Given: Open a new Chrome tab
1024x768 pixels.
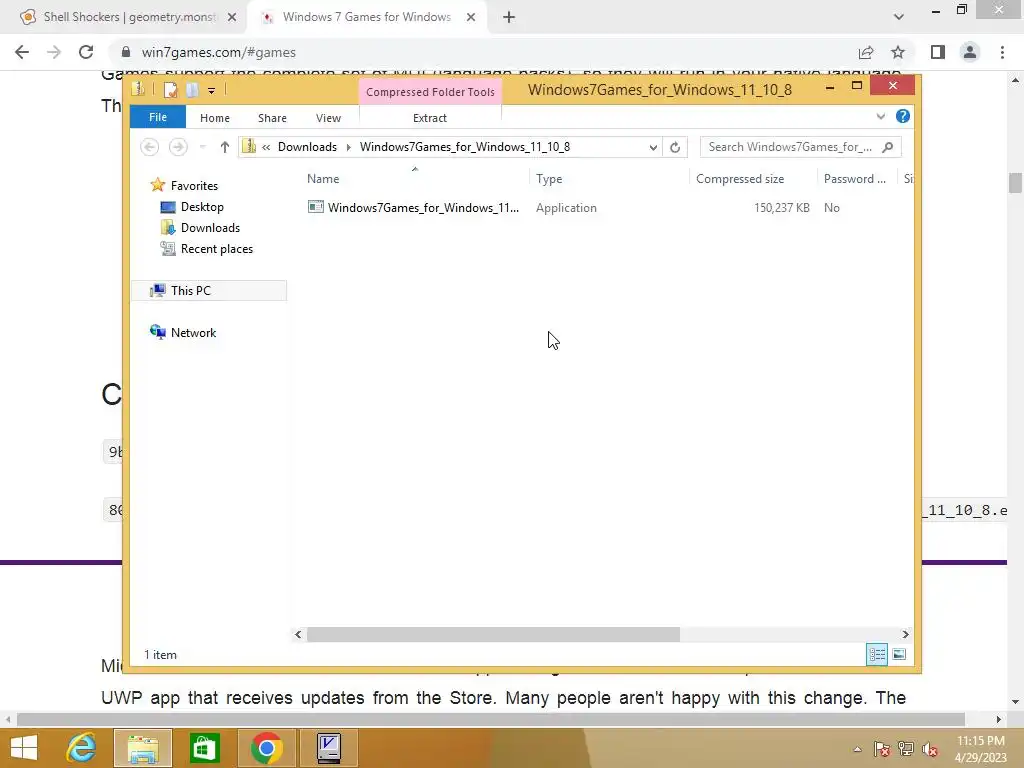Looking at the screenshot, I should pos(509,18).
